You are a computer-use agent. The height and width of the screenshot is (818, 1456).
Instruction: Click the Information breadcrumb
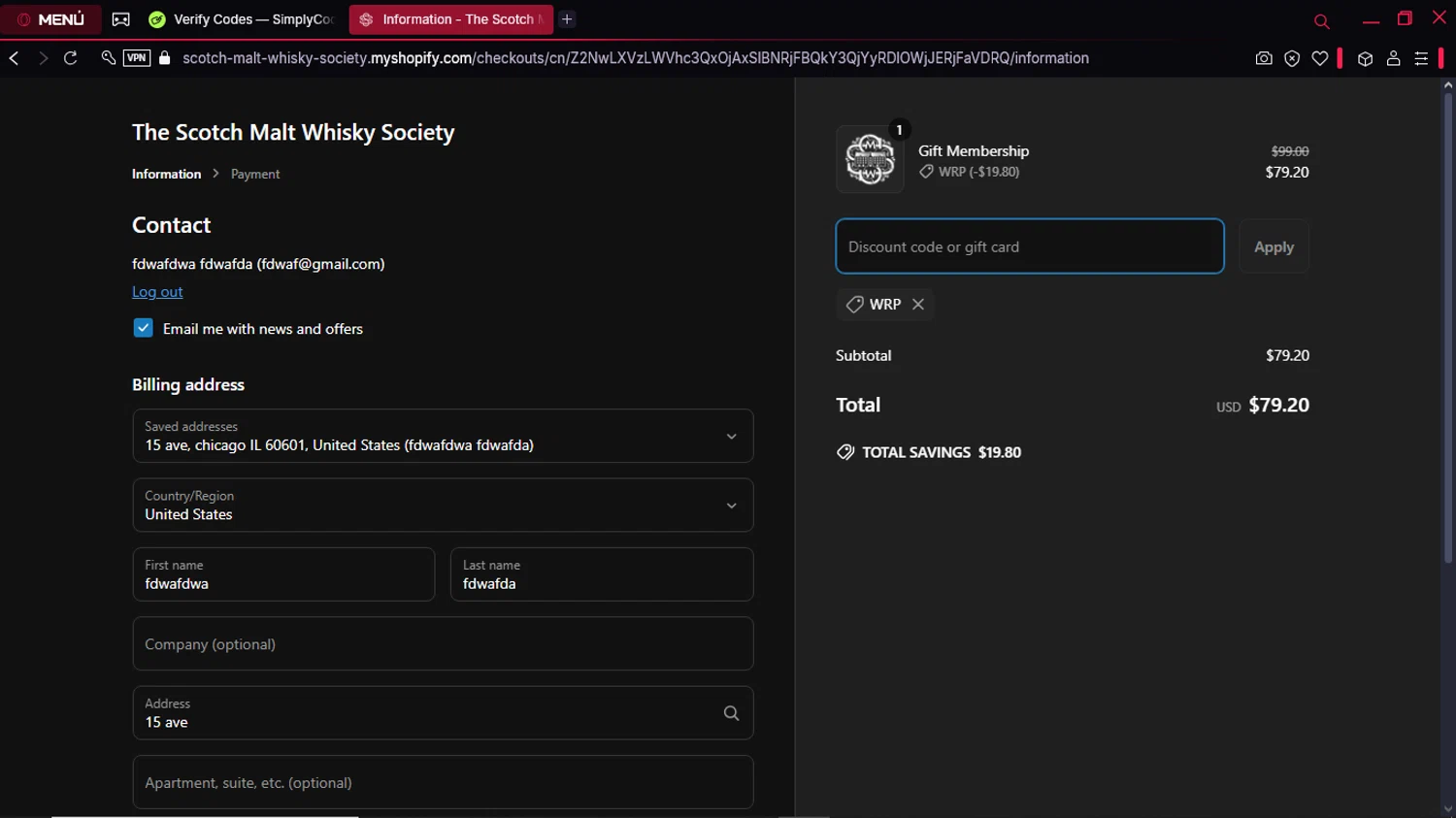click(x=166, y=174)
